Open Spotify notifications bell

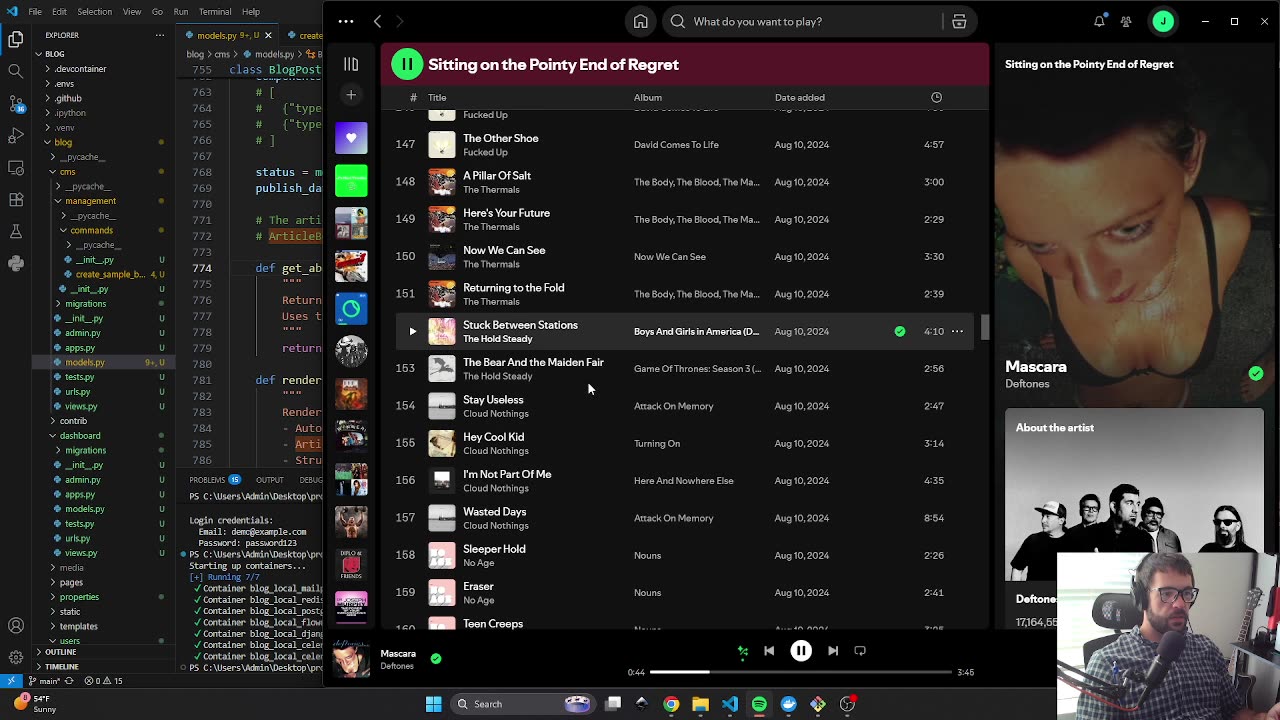click(1099, 21)
